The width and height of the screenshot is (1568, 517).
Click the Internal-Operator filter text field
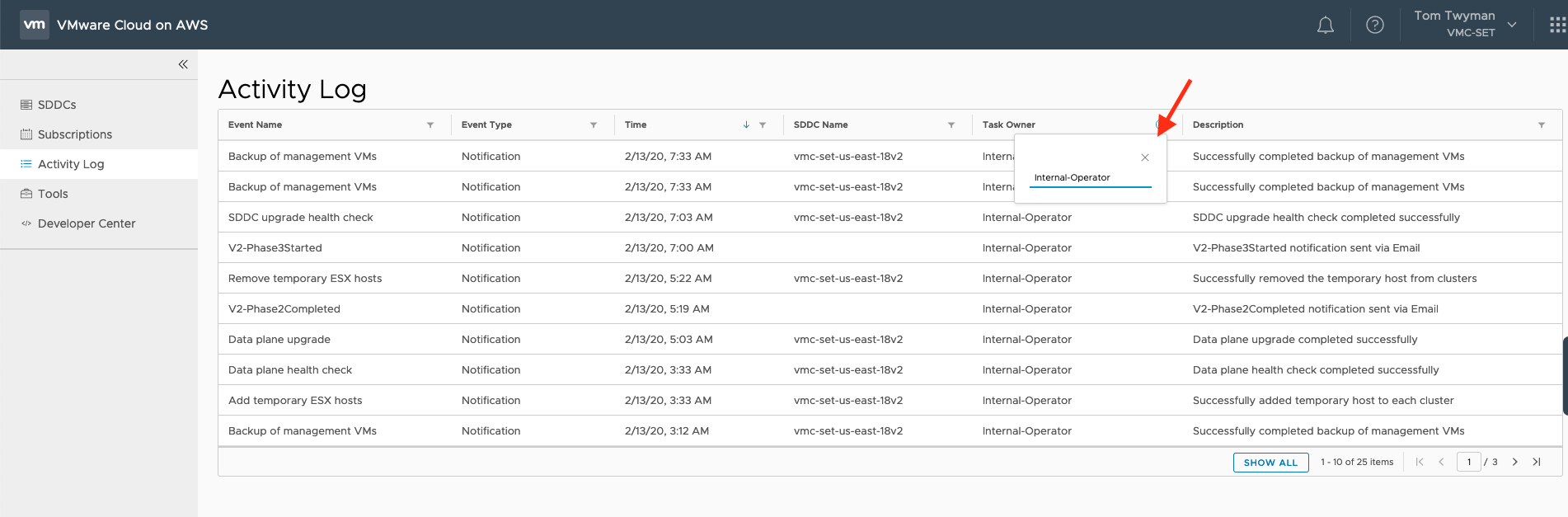pos(1090,178)
